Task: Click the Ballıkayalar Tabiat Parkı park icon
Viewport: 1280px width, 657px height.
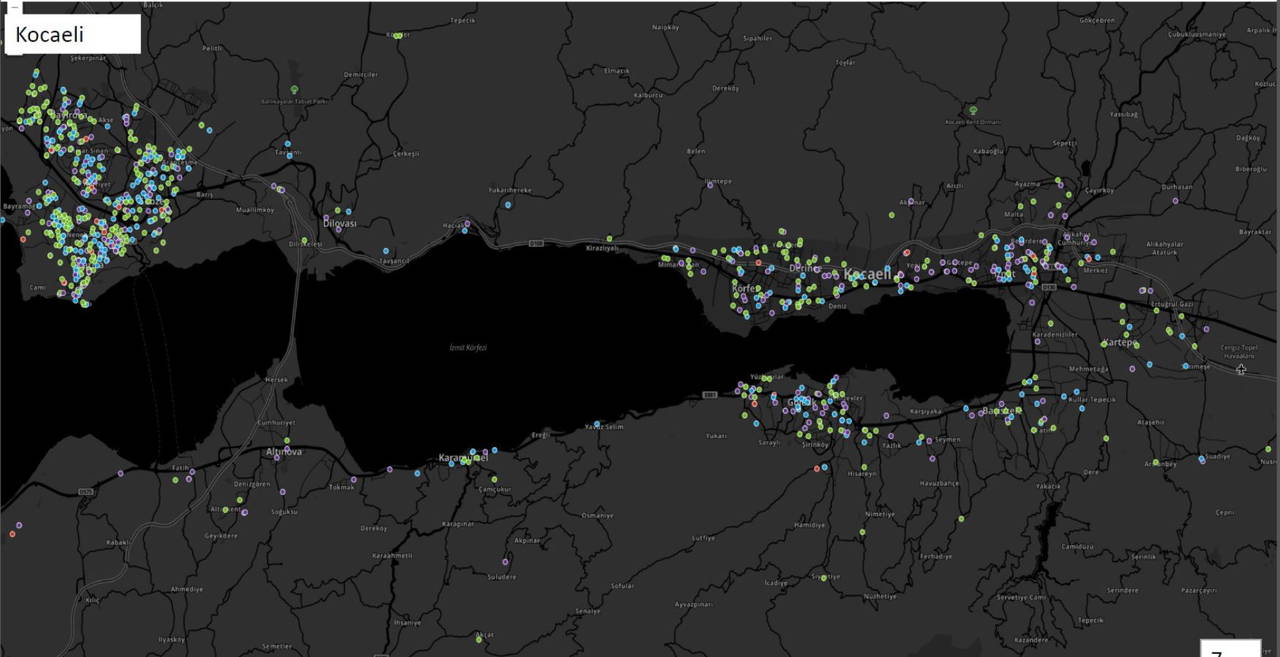Action: tap(294, 90)
